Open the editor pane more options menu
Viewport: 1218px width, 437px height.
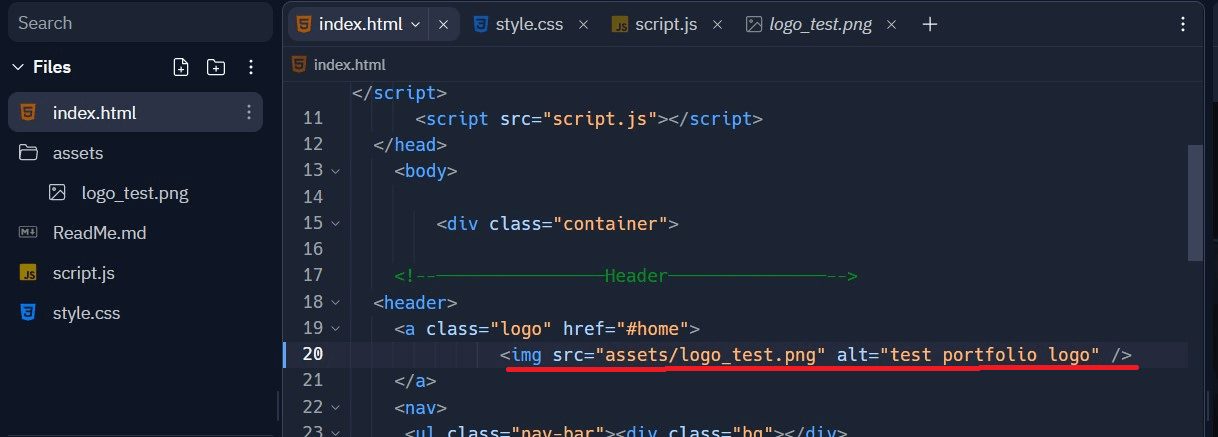[1184, 24]
